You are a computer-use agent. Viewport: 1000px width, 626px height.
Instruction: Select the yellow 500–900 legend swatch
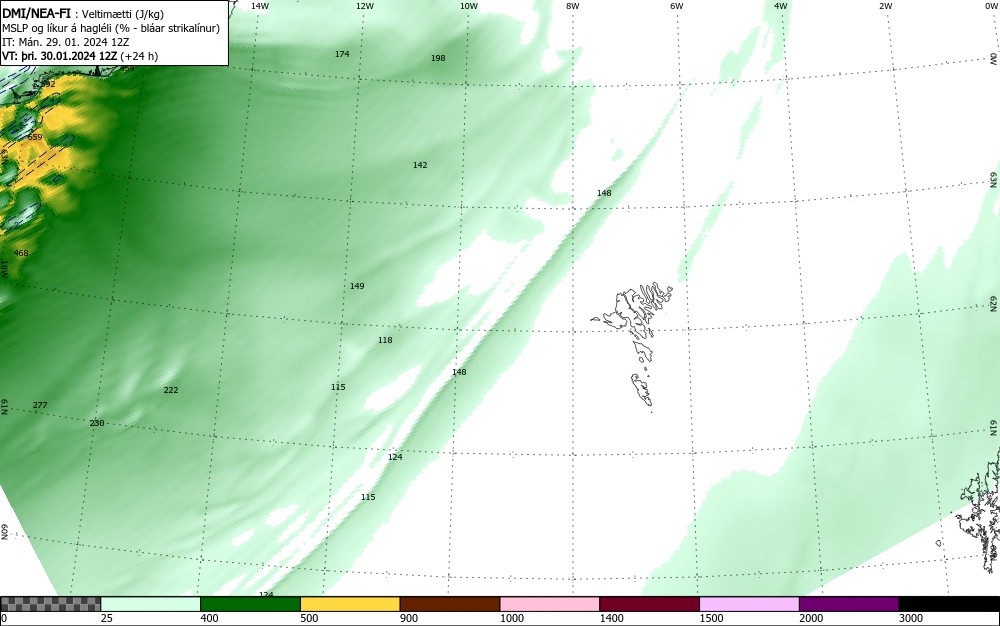350,604
